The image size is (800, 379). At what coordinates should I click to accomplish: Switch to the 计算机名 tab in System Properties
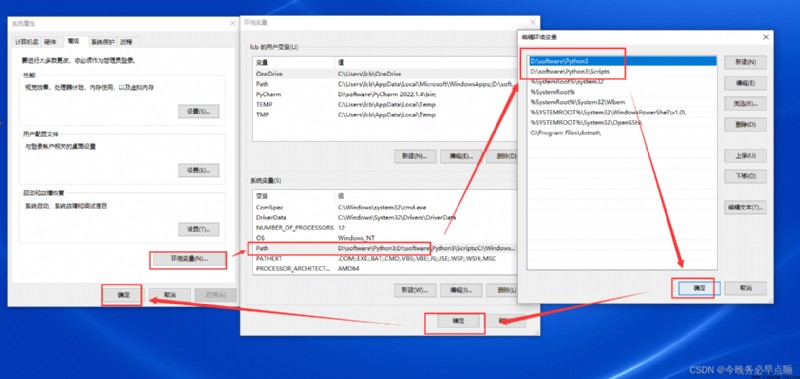pyautogui.click(x=27, y=42)
